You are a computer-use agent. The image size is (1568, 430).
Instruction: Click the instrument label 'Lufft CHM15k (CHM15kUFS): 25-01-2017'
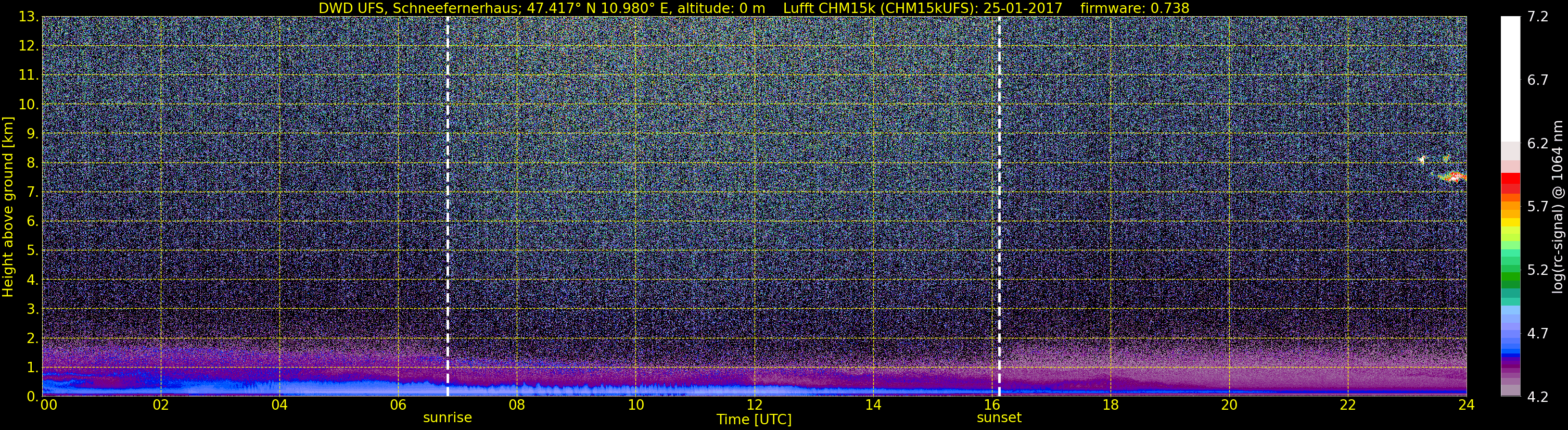[922, 8]
